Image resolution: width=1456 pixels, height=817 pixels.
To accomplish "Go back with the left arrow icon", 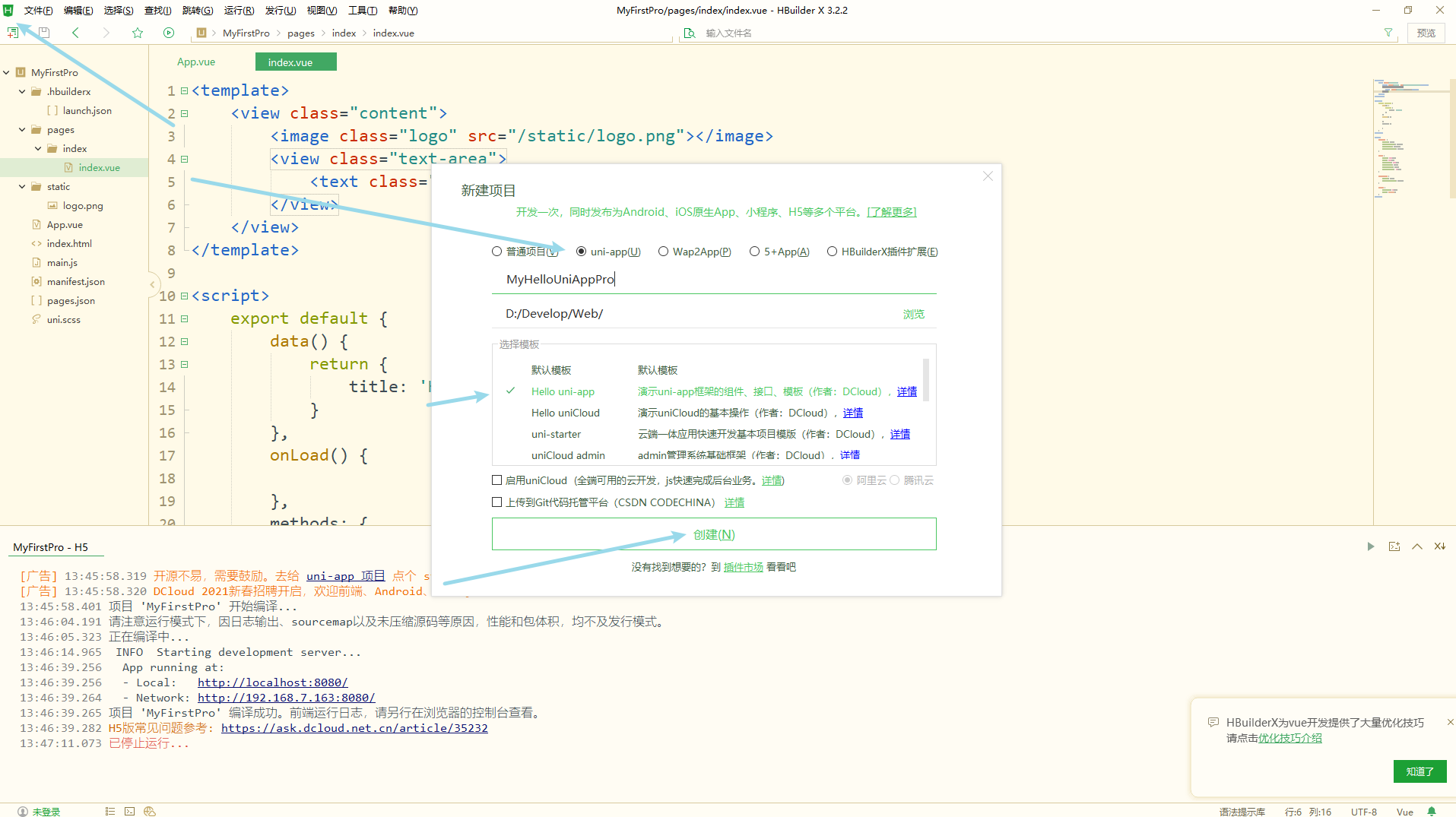I will pyautogui.click(x=75, y=33).
